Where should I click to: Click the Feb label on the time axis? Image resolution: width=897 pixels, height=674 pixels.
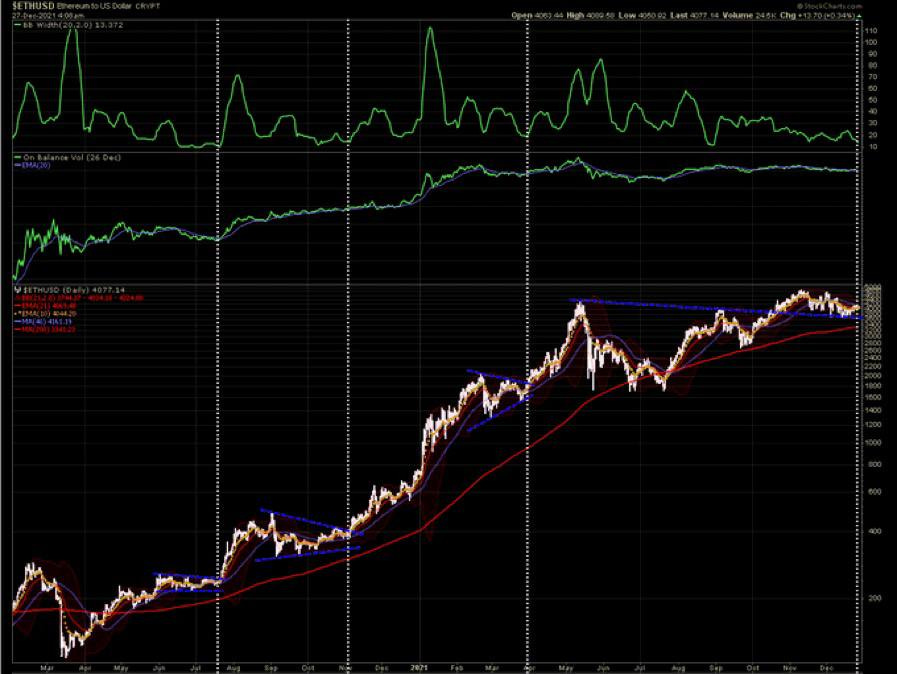(x=457, y=668)
